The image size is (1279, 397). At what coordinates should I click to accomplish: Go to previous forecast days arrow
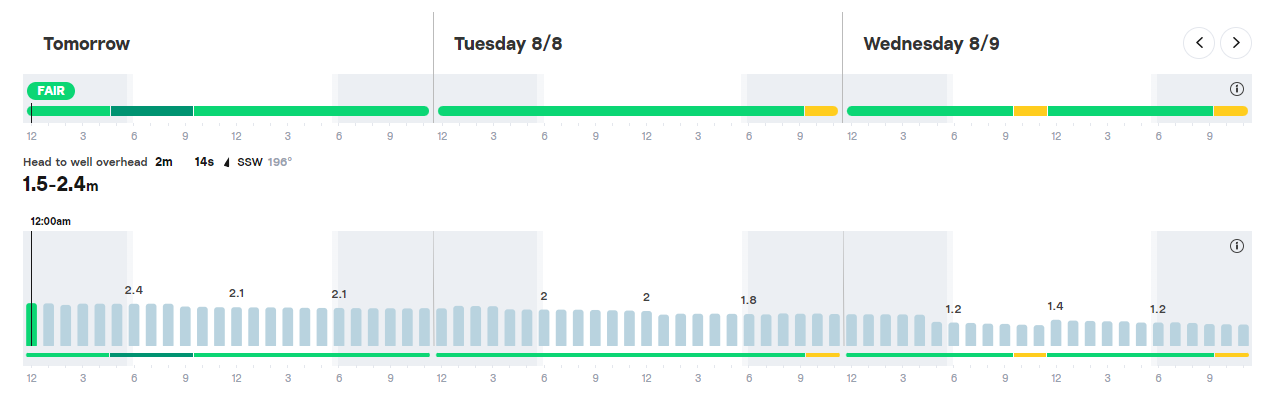click(1199, 43)
